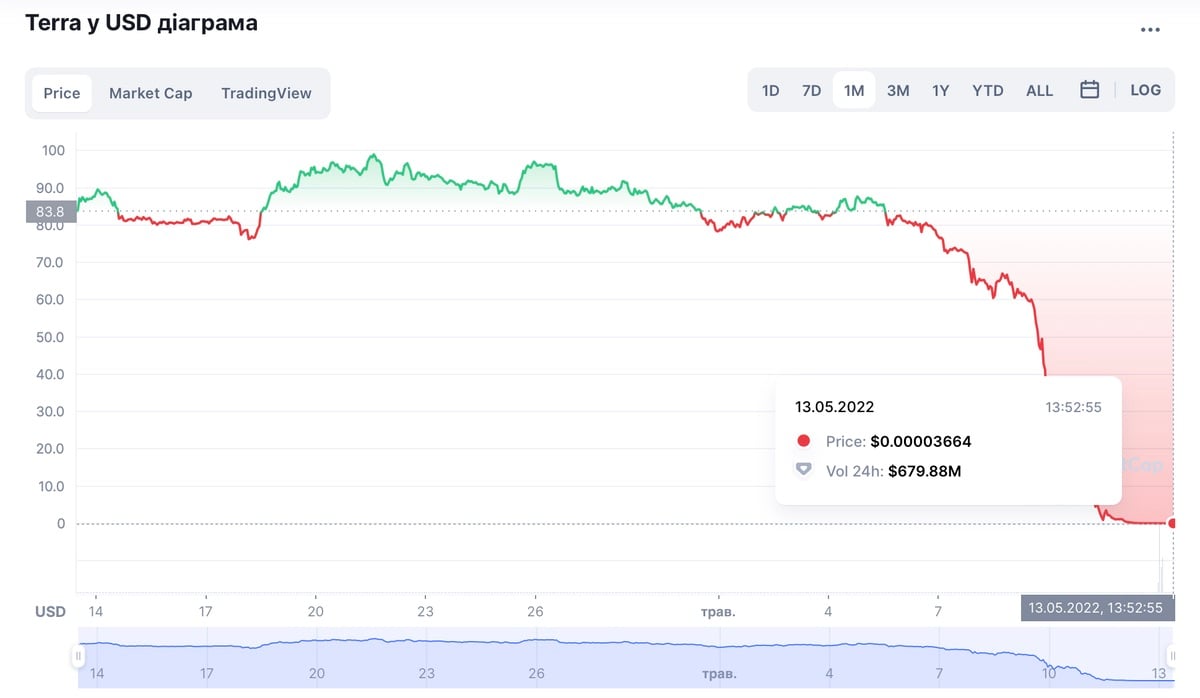Grab the left handle of the range navigator
Image resolution: width=1200 pixels, height=698 pixels.
[x=78, y=656]
